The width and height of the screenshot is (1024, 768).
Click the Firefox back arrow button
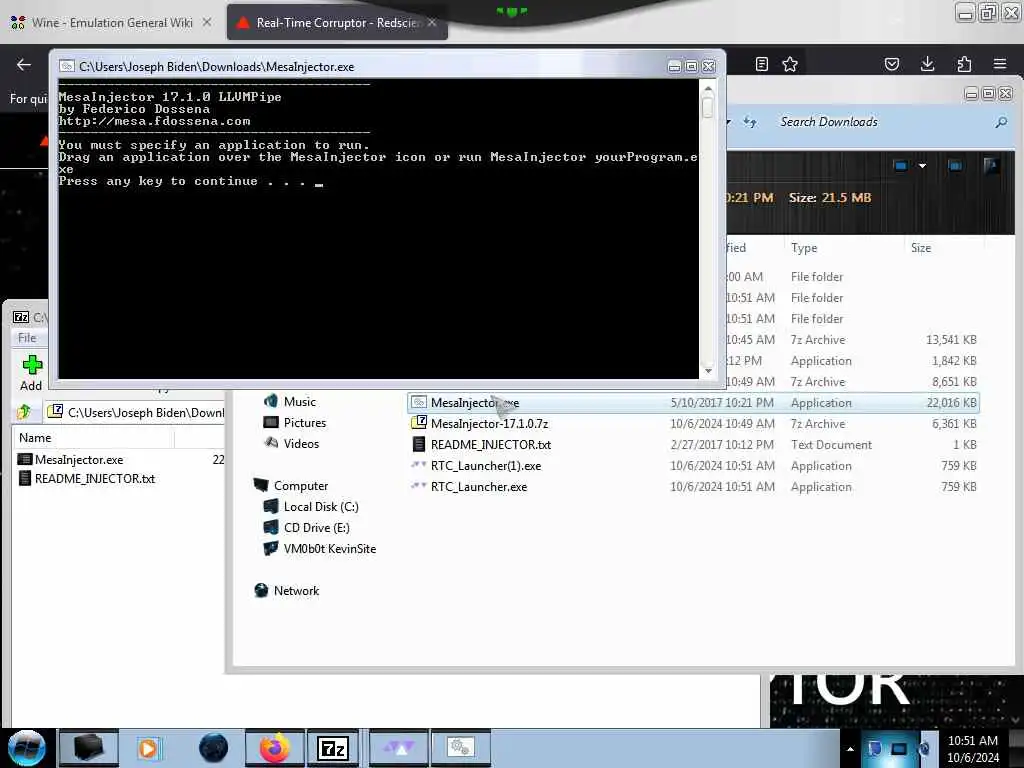pyautogui.click(x=24, y=64)
